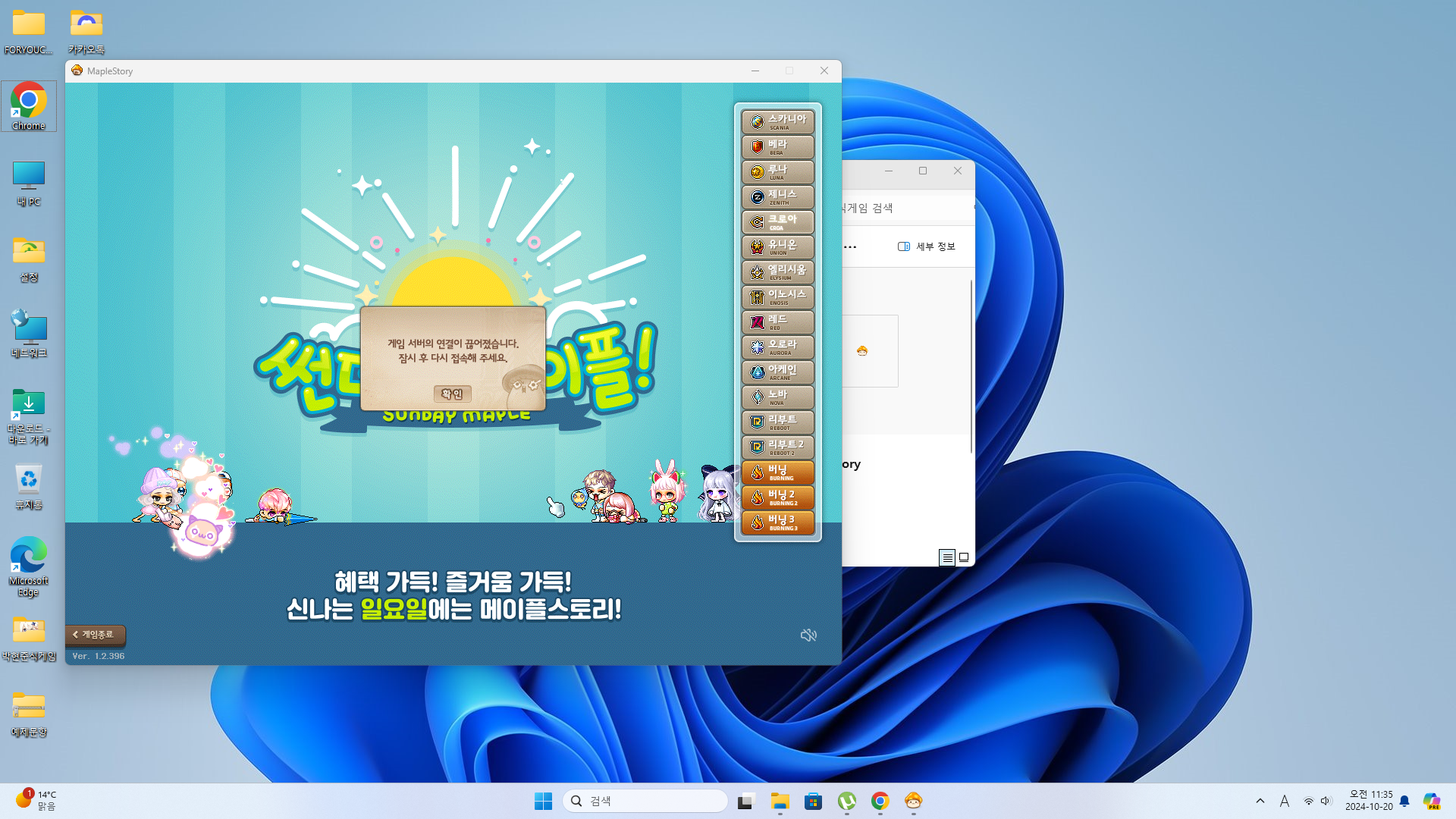The image size is (1456, 819).
Task: Open the volume tray icon
Action: point(1326,801)
